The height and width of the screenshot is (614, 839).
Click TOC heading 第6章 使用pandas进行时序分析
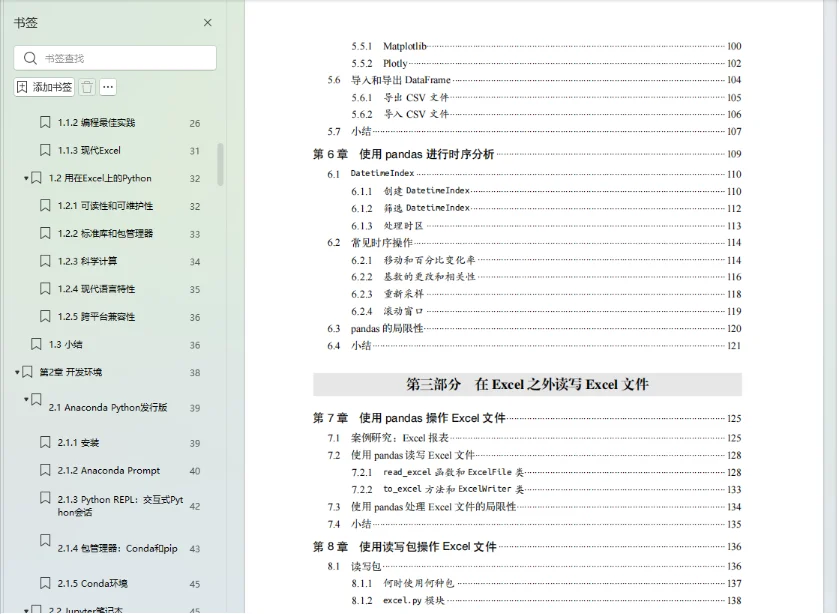click(527, 154)
